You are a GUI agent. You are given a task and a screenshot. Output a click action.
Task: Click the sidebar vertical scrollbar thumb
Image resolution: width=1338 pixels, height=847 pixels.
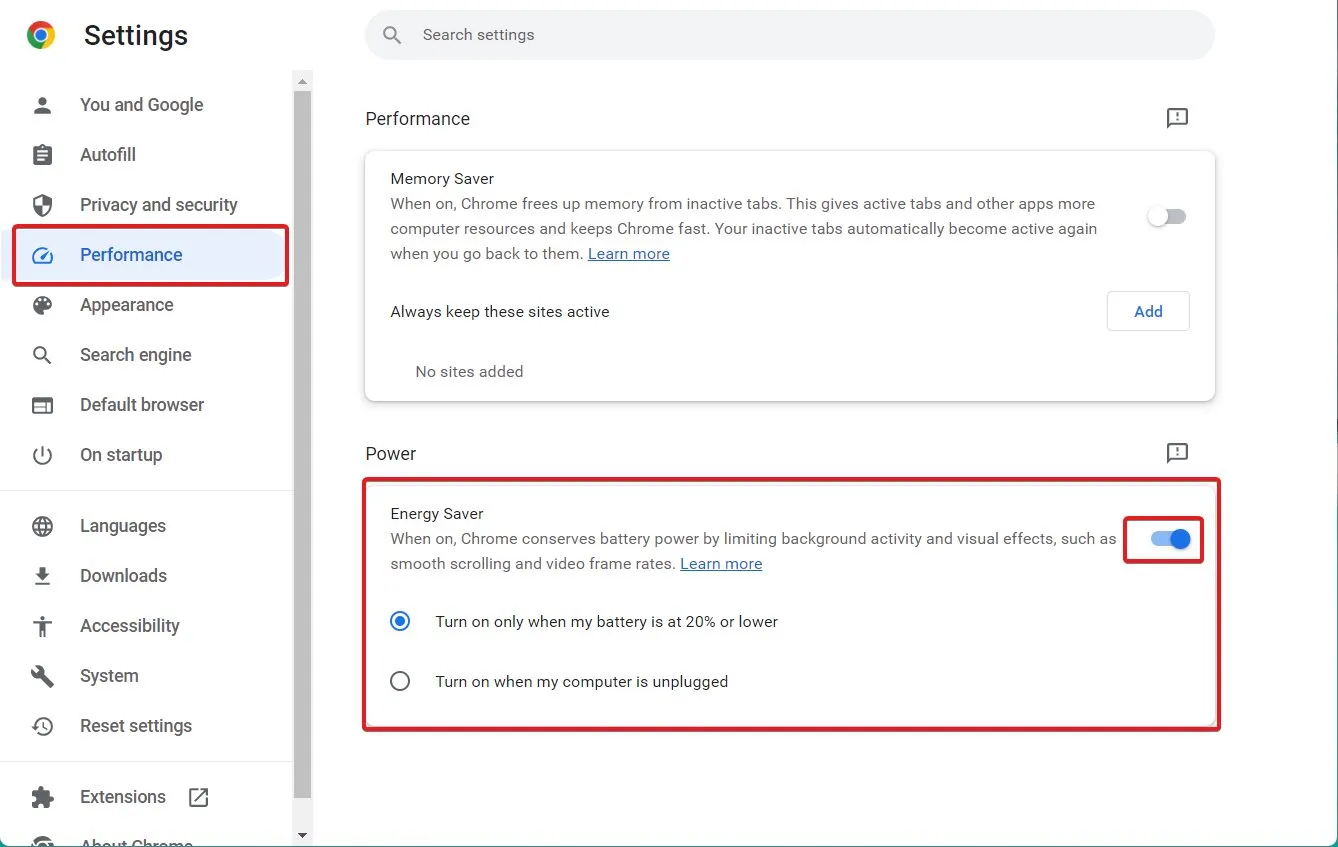[x=303, y=445]
